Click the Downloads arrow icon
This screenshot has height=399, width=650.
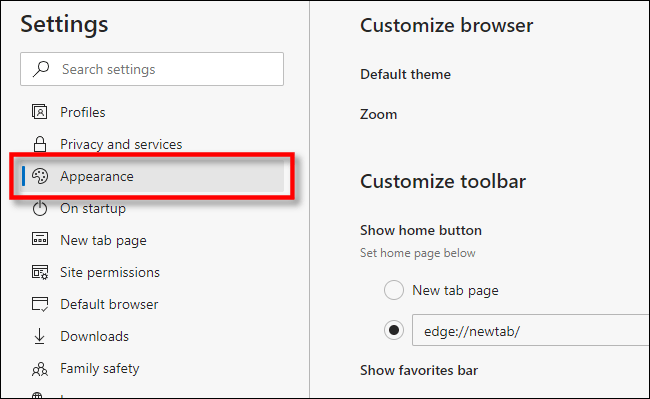(39, 336)
